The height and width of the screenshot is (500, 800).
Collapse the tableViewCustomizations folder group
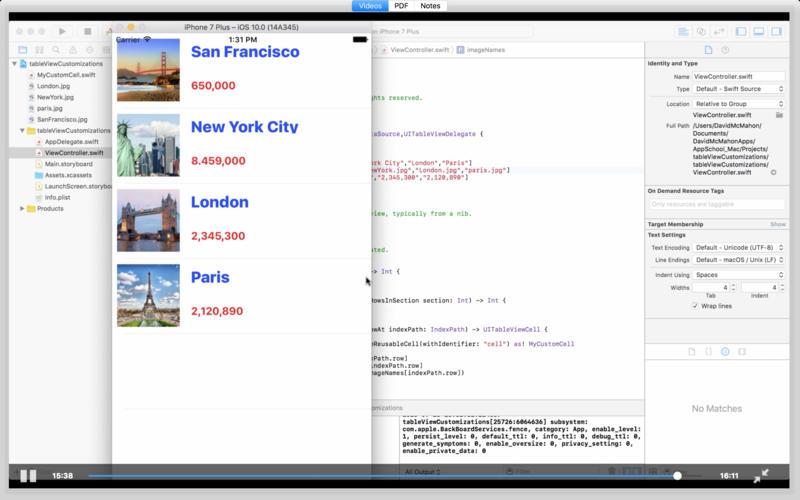tap(22, 131)
